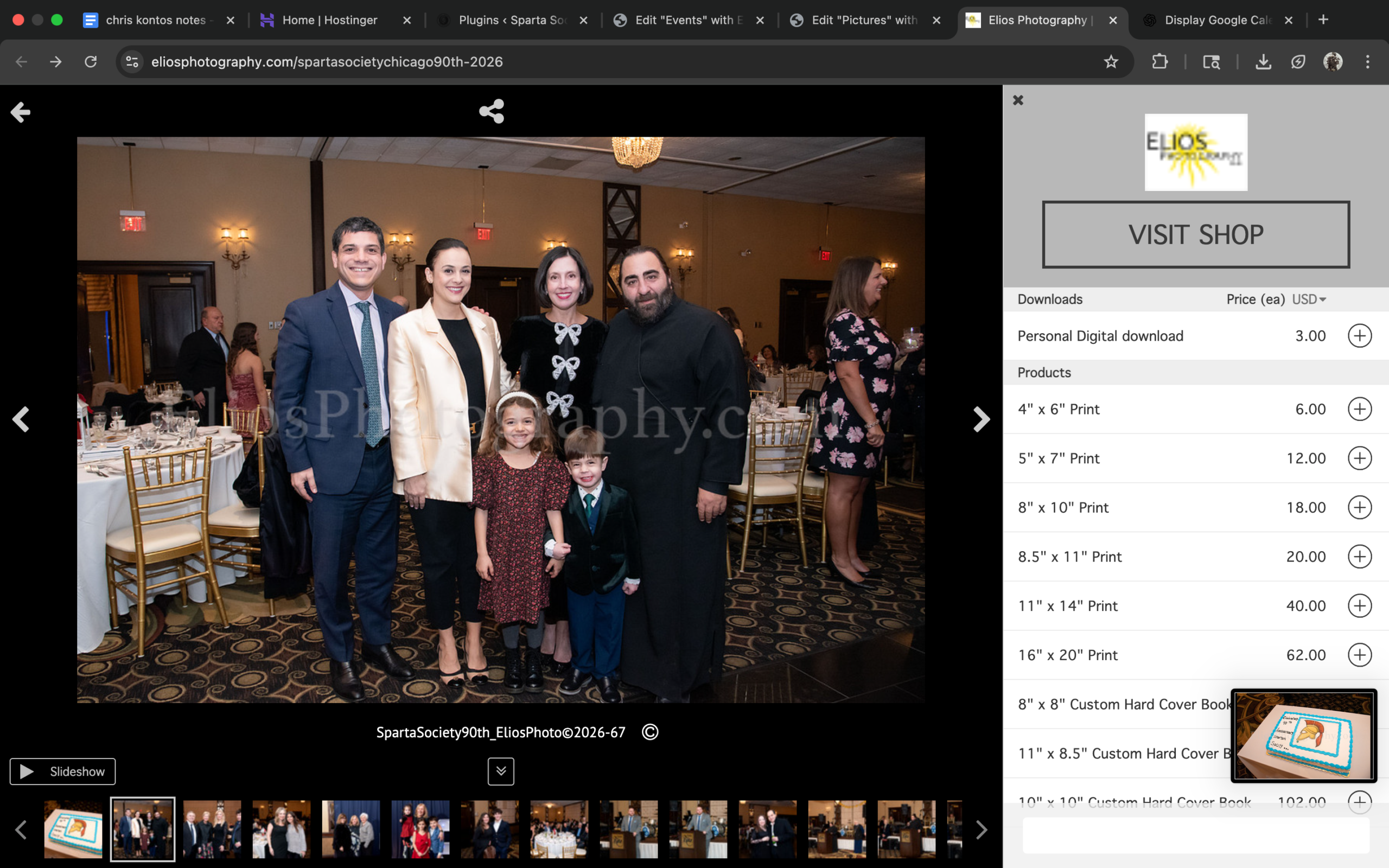Collapse the thumbnail strip with double chevron
This screenshot has height=868, width=1389.
pos(500,771)
